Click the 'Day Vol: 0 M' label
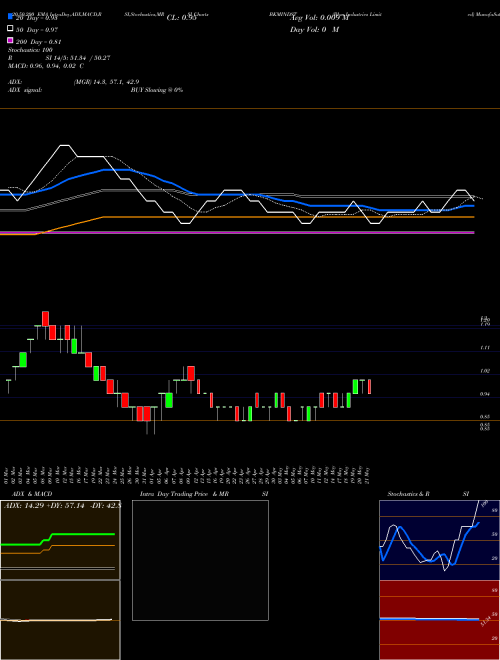The image size is (500, 660). [x=314, y=30]
